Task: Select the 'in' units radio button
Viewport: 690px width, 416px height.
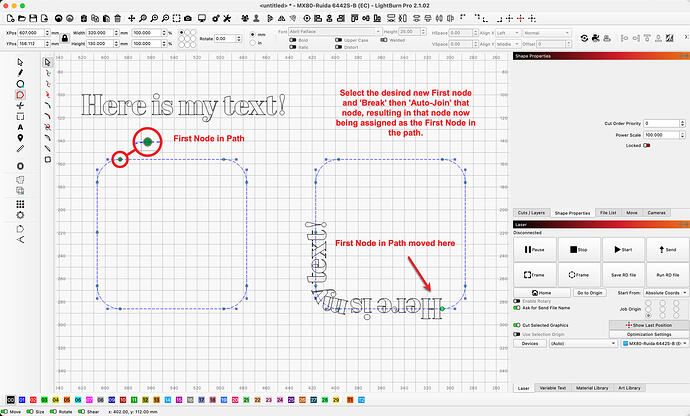Action: pyautogui.click(x=253, y=43)
